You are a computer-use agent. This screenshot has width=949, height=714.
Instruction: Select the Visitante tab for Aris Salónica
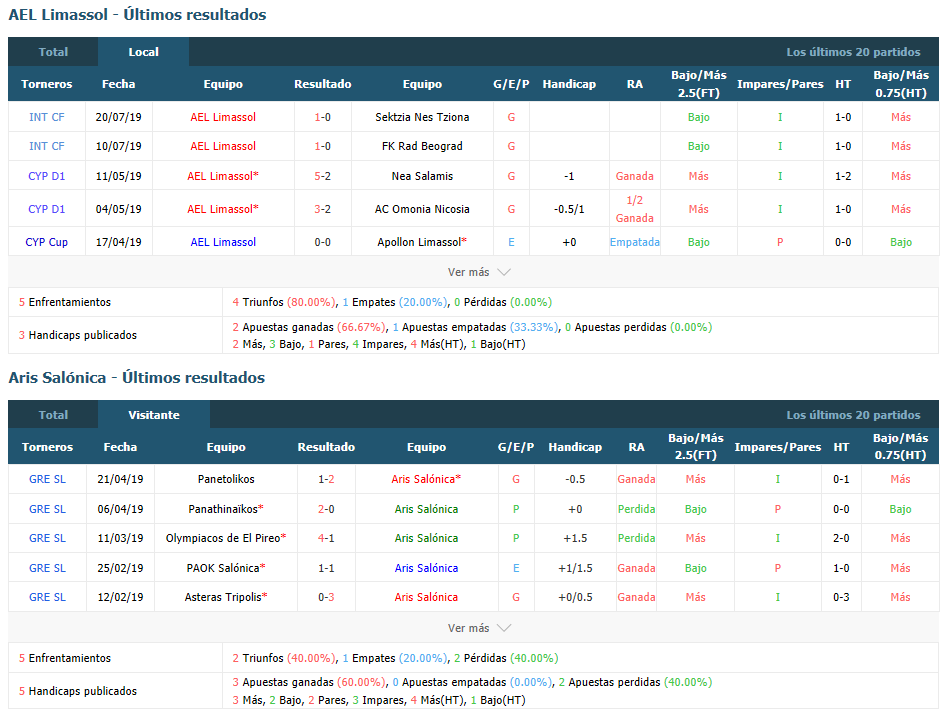[x=154, y=415]
